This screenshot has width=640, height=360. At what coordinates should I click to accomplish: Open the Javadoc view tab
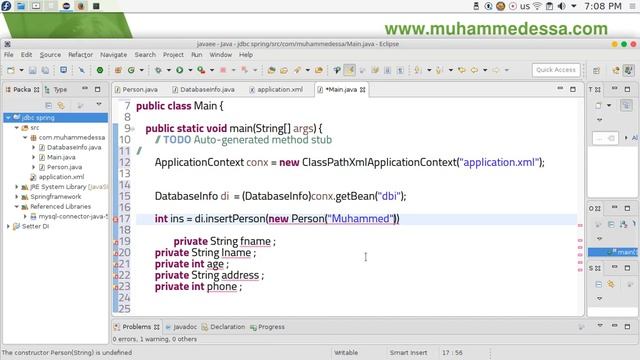[181, 327]
